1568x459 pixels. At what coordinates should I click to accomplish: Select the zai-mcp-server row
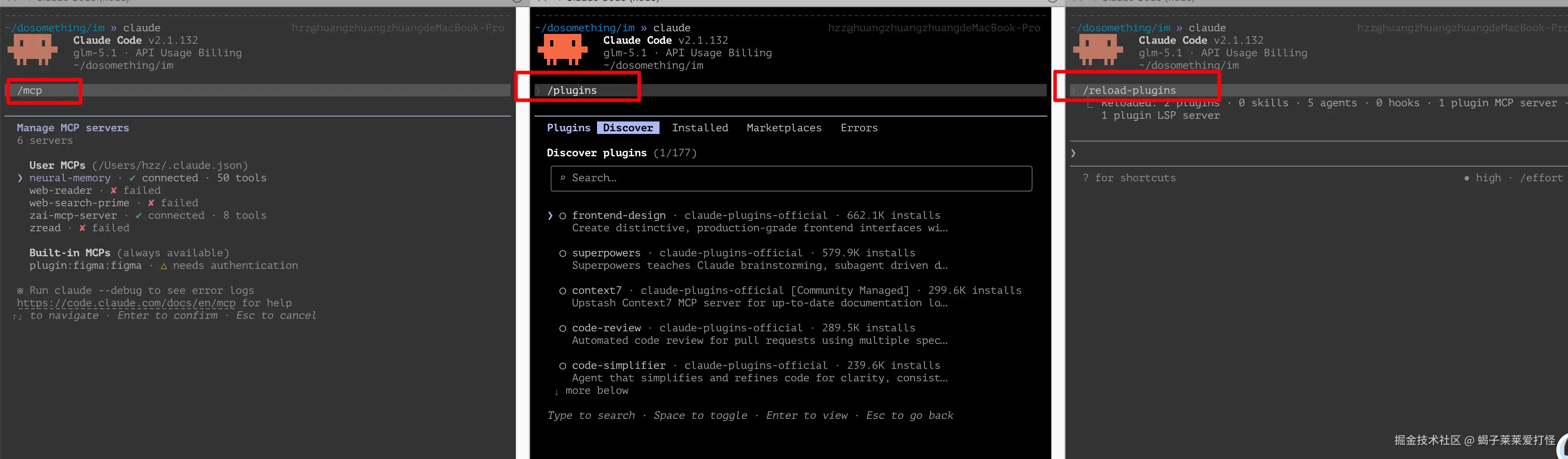148,216
